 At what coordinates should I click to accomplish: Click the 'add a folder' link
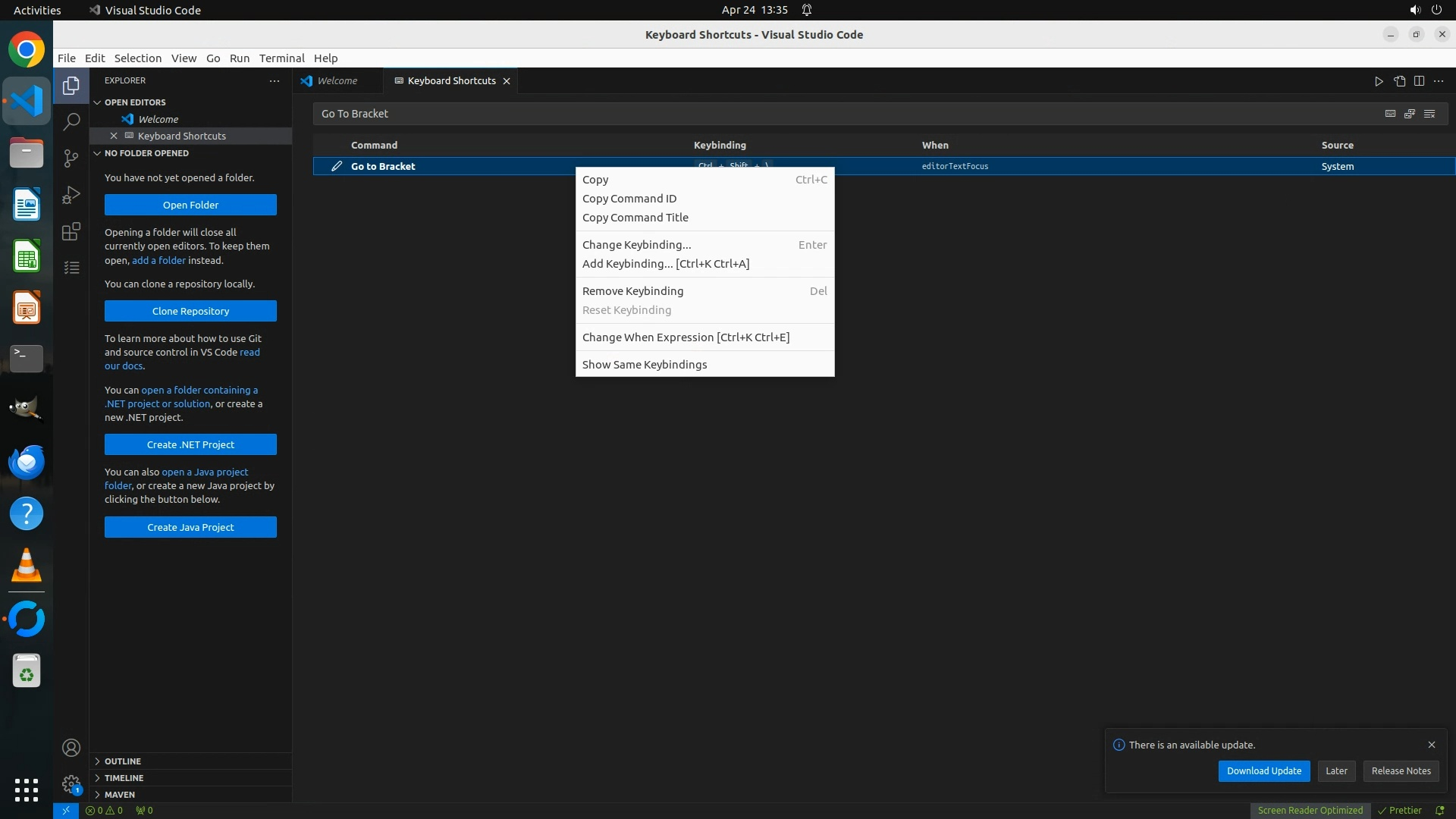[158, 260]
